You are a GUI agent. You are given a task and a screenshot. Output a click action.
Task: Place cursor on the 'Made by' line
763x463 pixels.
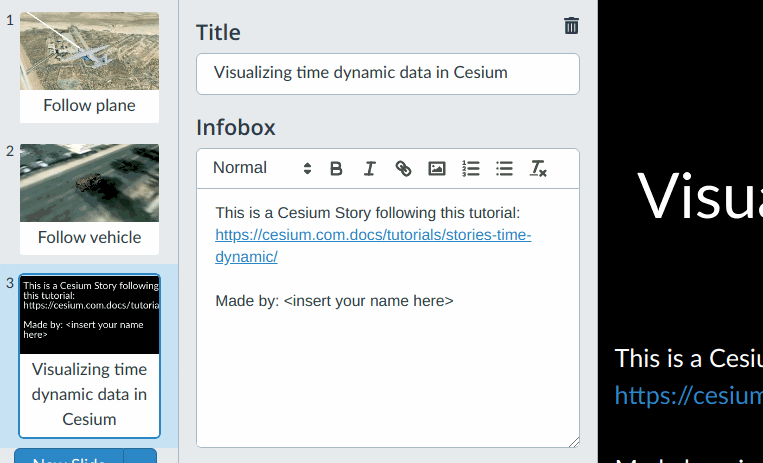pyautogui.click(x=334, y=301)
